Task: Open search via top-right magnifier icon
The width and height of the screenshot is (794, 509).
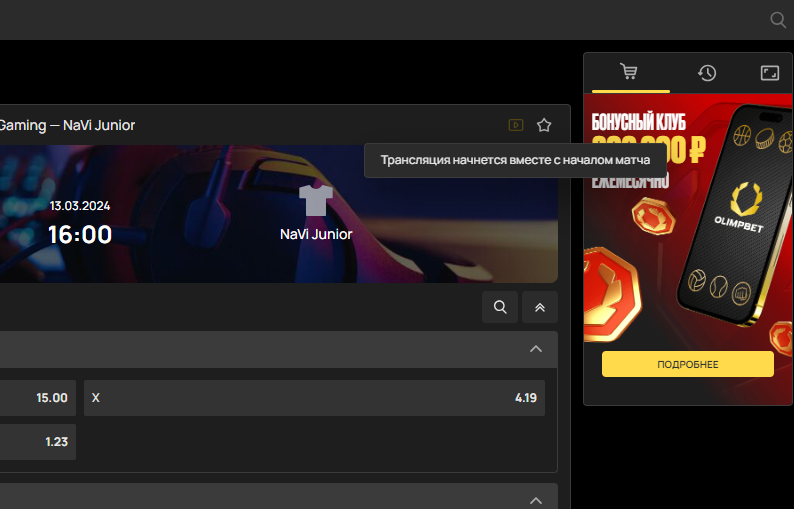Action: (x=778, y=20)
